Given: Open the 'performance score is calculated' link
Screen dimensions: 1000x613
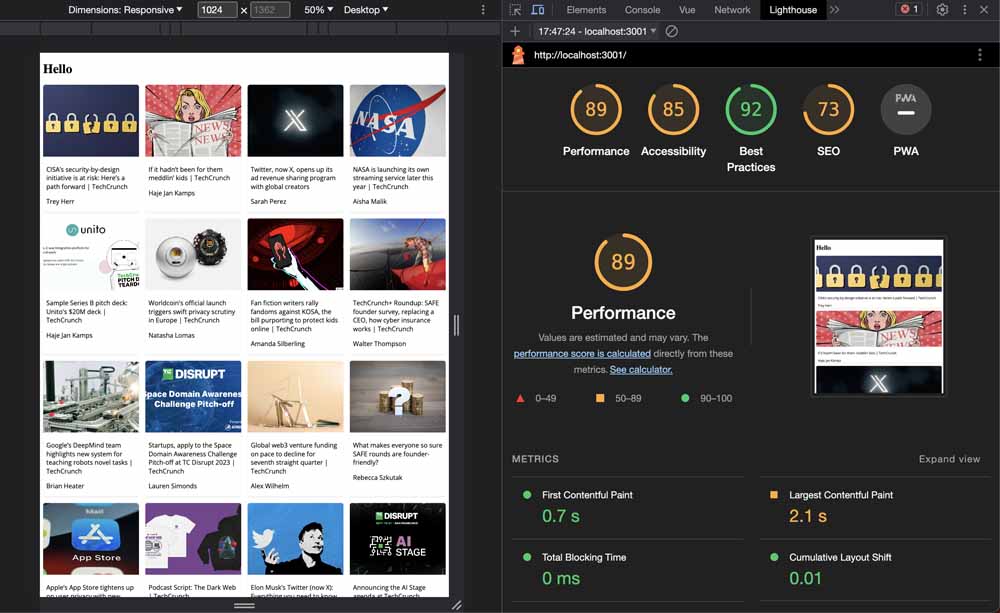Looking at the screenshot, I should tap(582, 354).
